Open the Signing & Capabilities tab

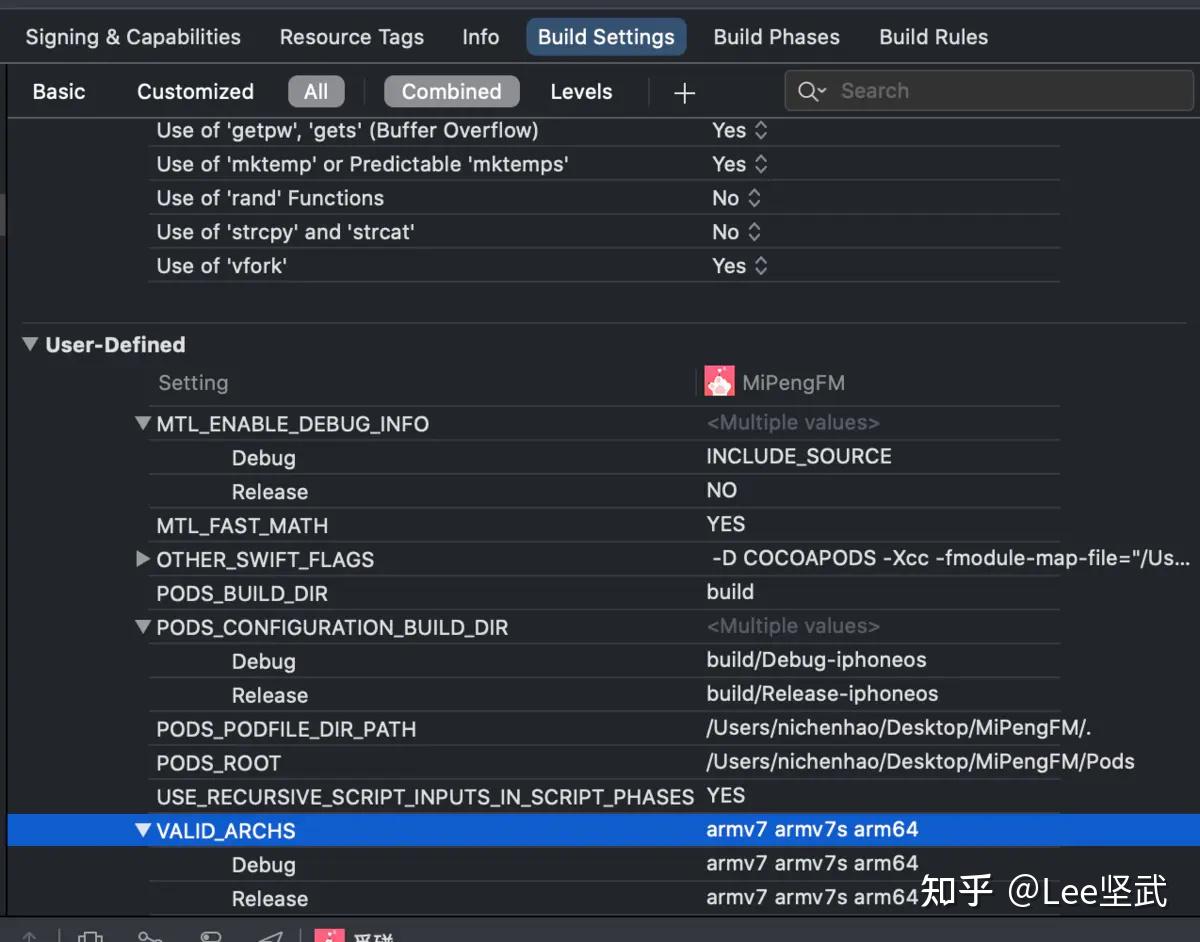[133, 37]
